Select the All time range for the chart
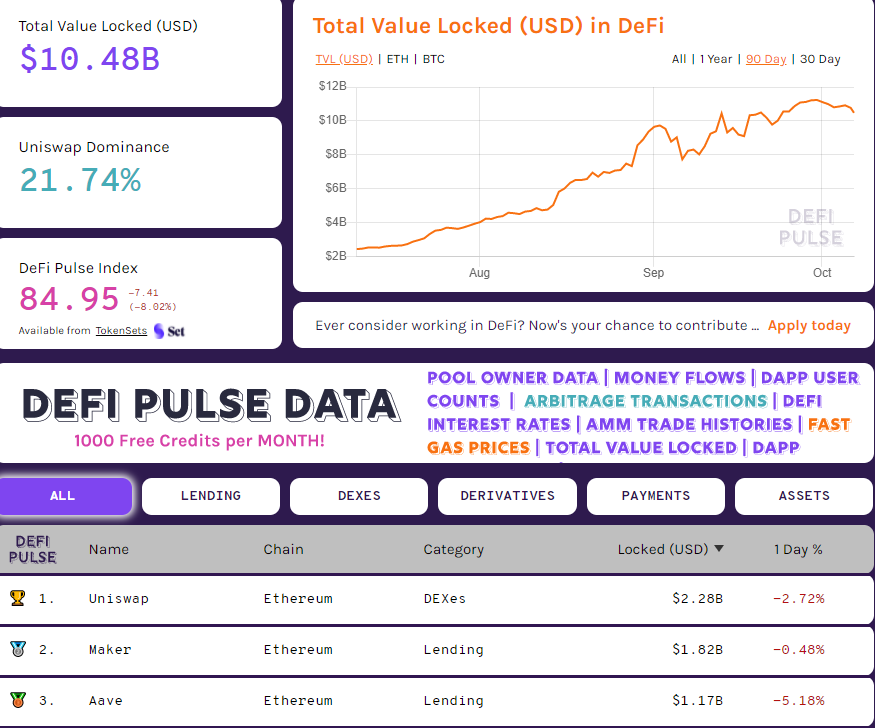875x728 pixels. (x=679, y=59)
